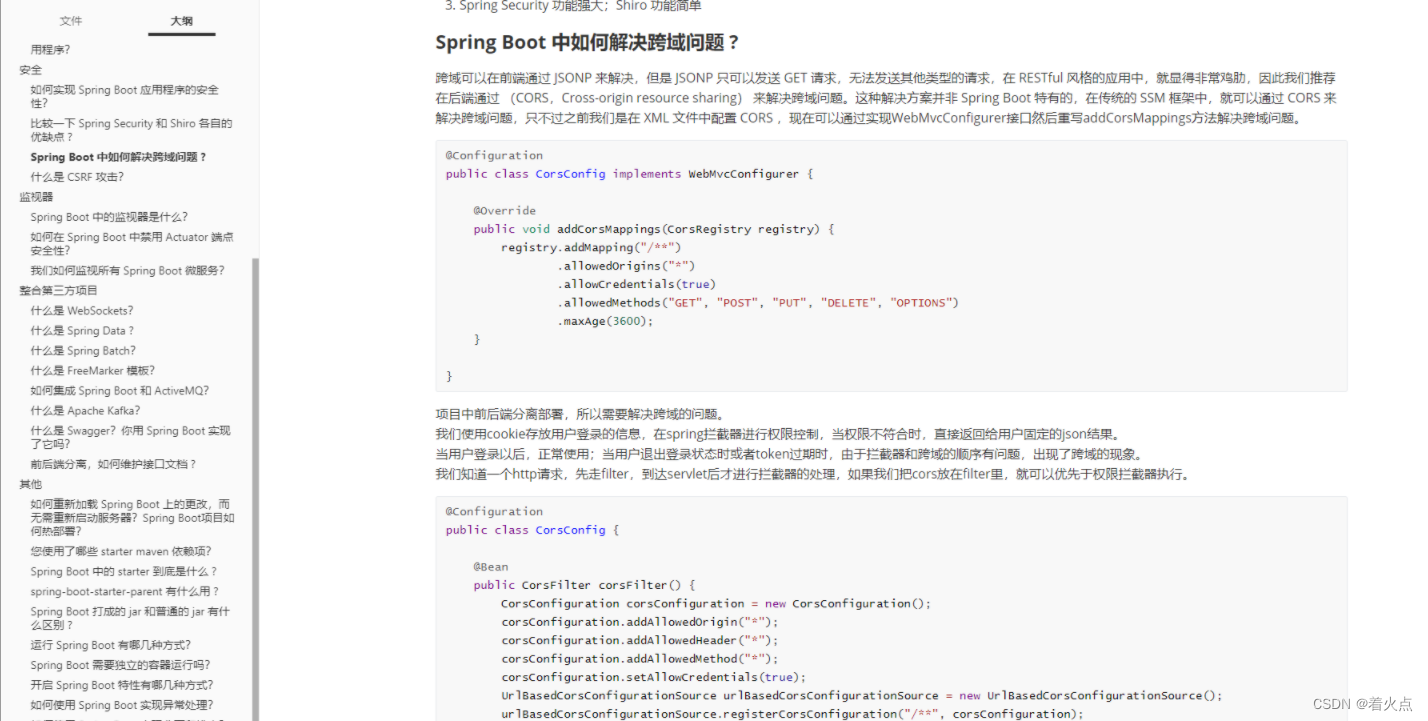Go to Spring Boot 中的监视器是什么 entry
Image resolution: width=1428 pixels, height=721 pixels.
tap(109, 217)
